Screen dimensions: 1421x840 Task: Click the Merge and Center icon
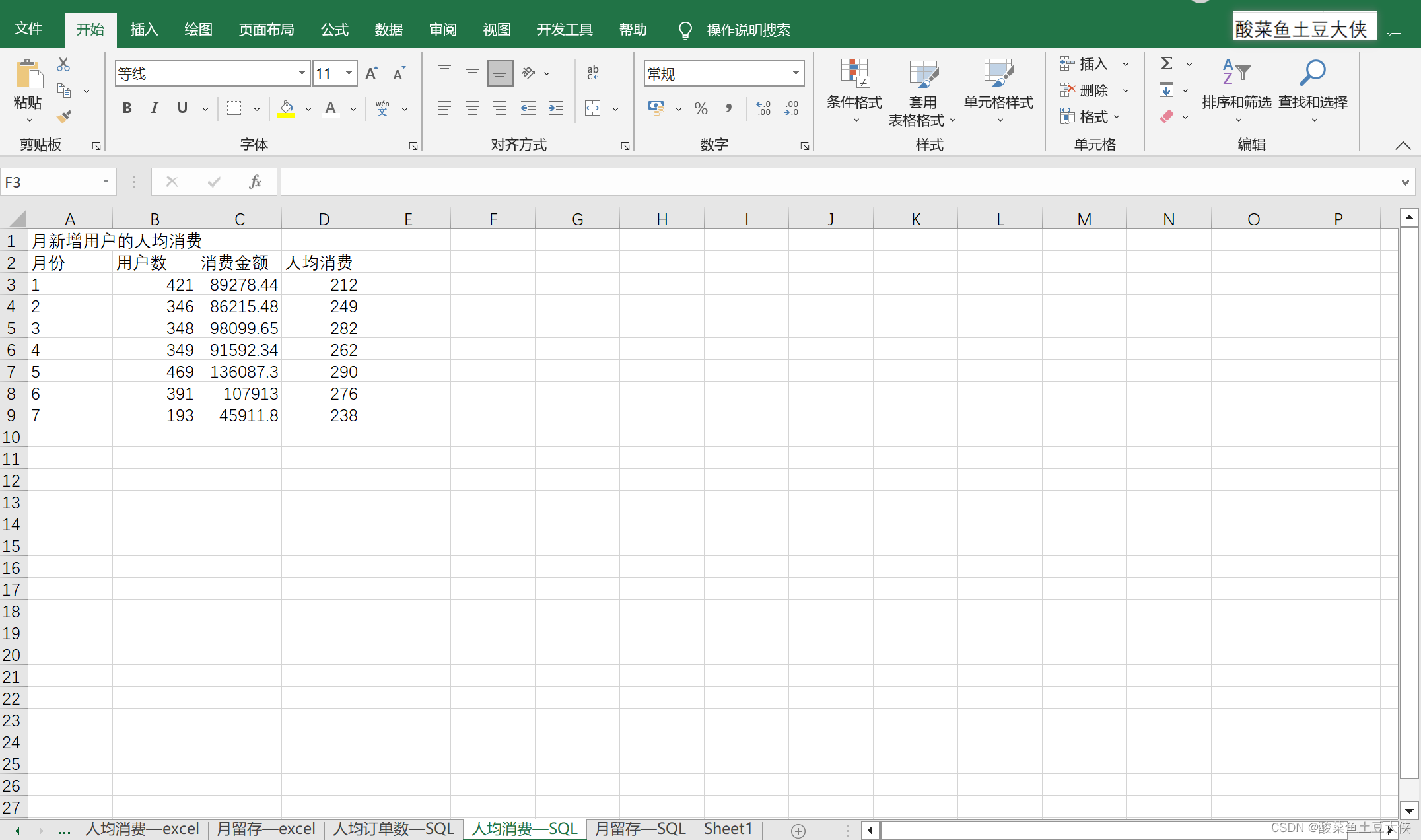pos(593,108)
